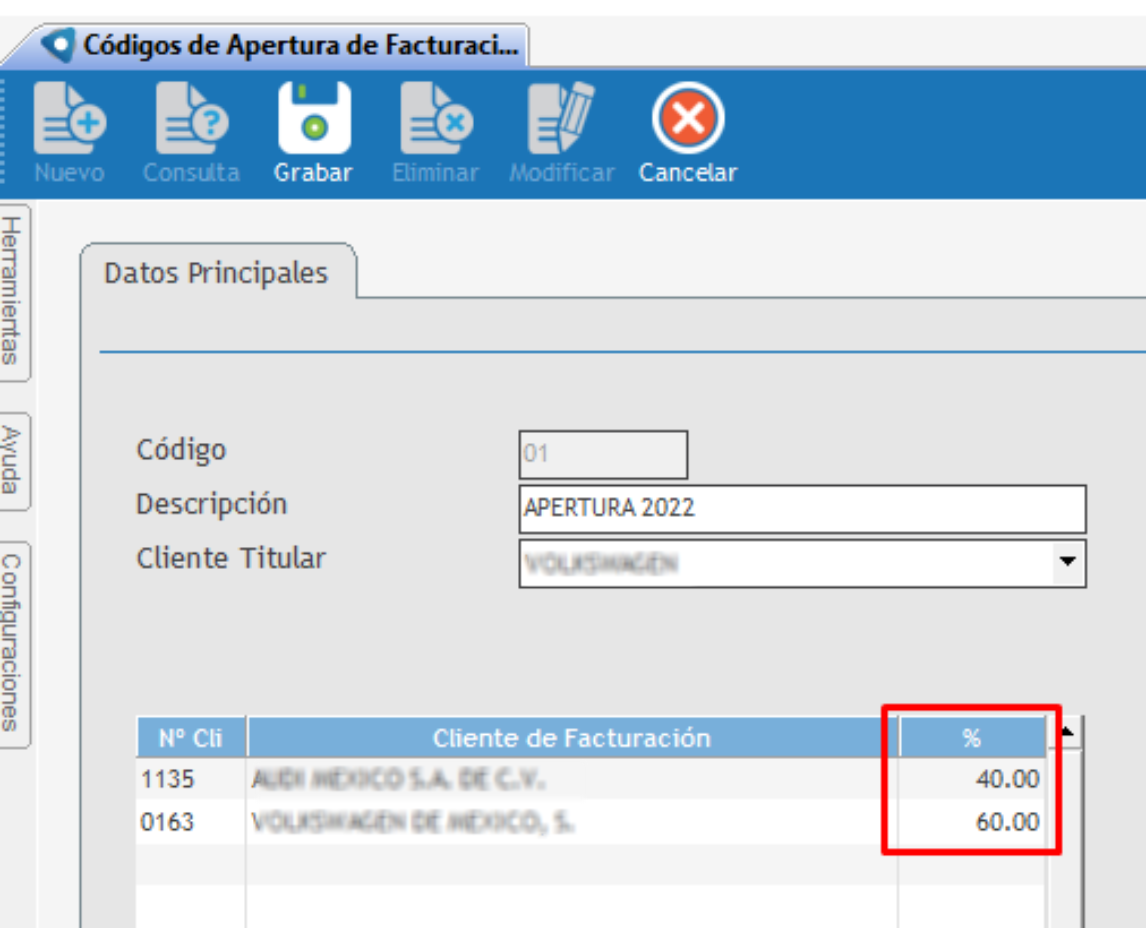The image size is (1146, 928).
Task: Click the Cliente de Facturación column header
Action: (x=572, y=738)
